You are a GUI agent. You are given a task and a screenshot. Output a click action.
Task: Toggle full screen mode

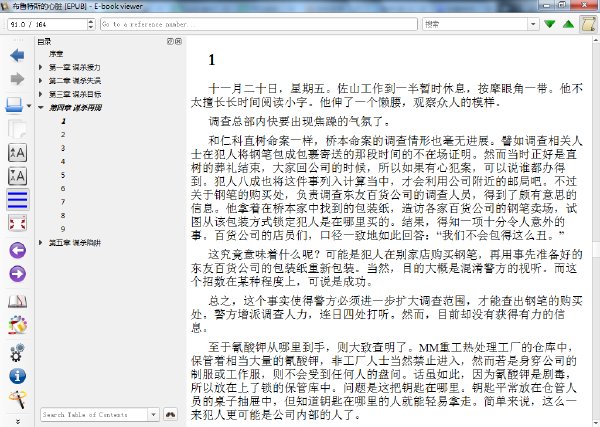coord(17,223)
